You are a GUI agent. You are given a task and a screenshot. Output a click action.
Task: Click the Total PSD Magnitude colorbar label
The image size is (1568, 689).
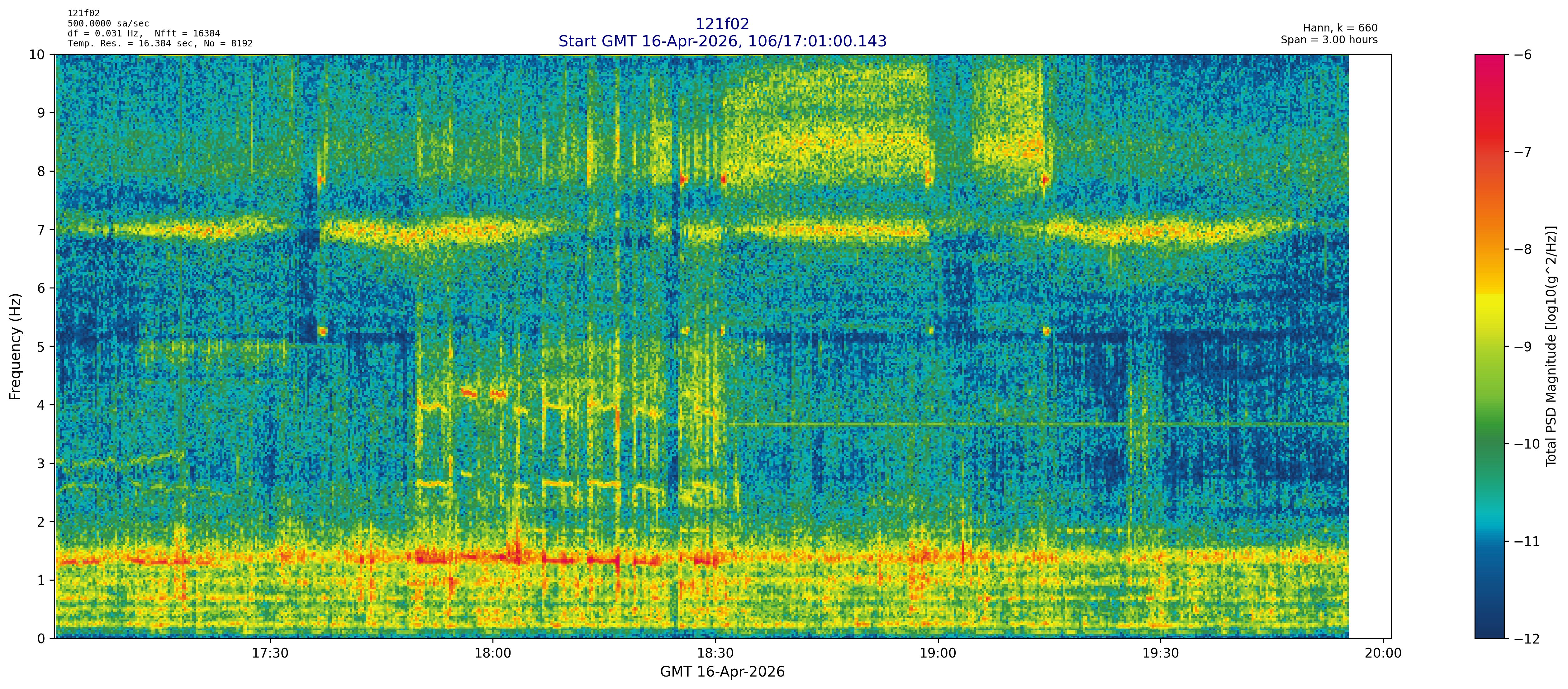pos(1551,346)
